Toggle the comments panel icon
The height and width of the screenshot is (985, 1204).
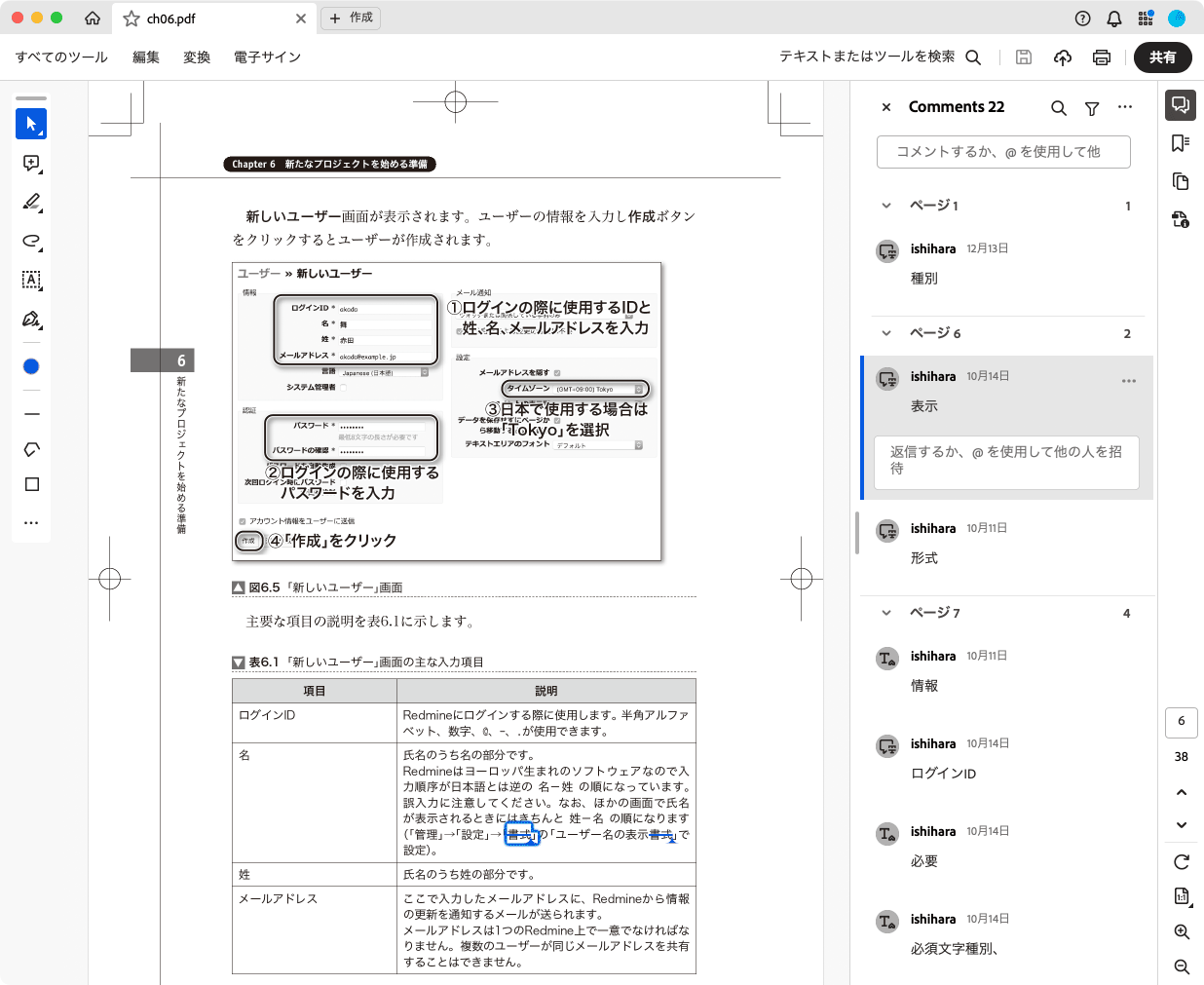(1181, 105)
